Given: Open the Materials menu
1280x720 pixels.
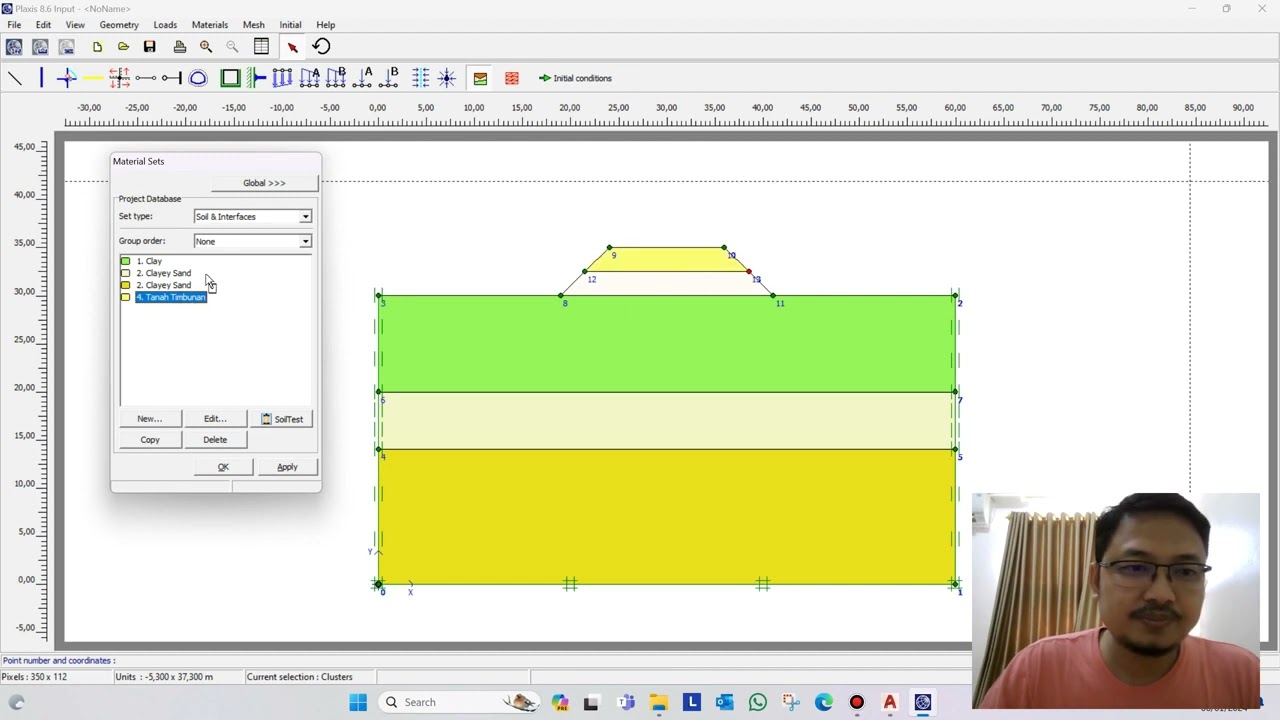Looking at the screenshot, I should (210, 25).
